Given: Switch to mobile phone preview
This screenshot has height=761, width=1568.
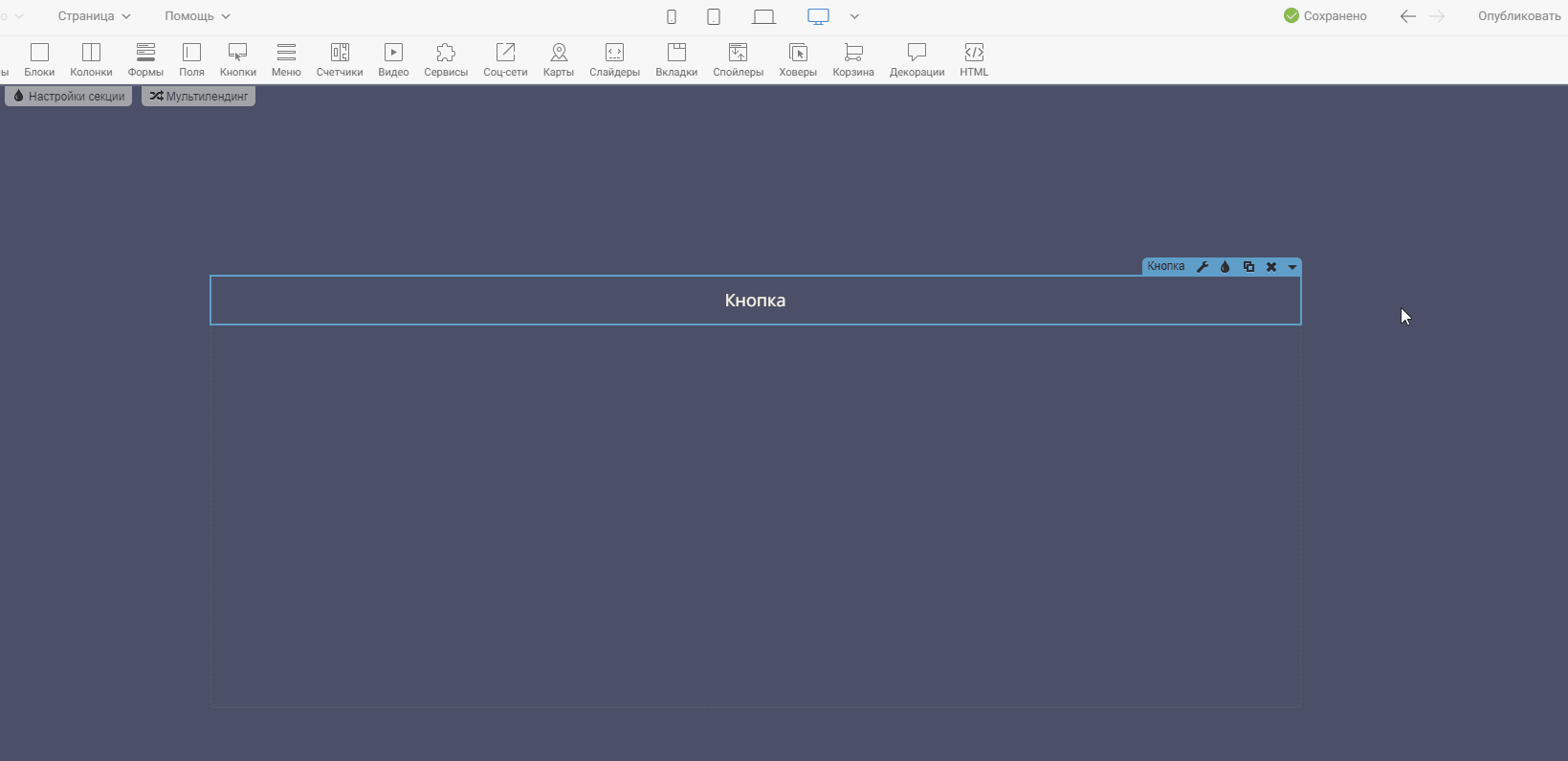Looking at the screenshot, I should 672,16.
